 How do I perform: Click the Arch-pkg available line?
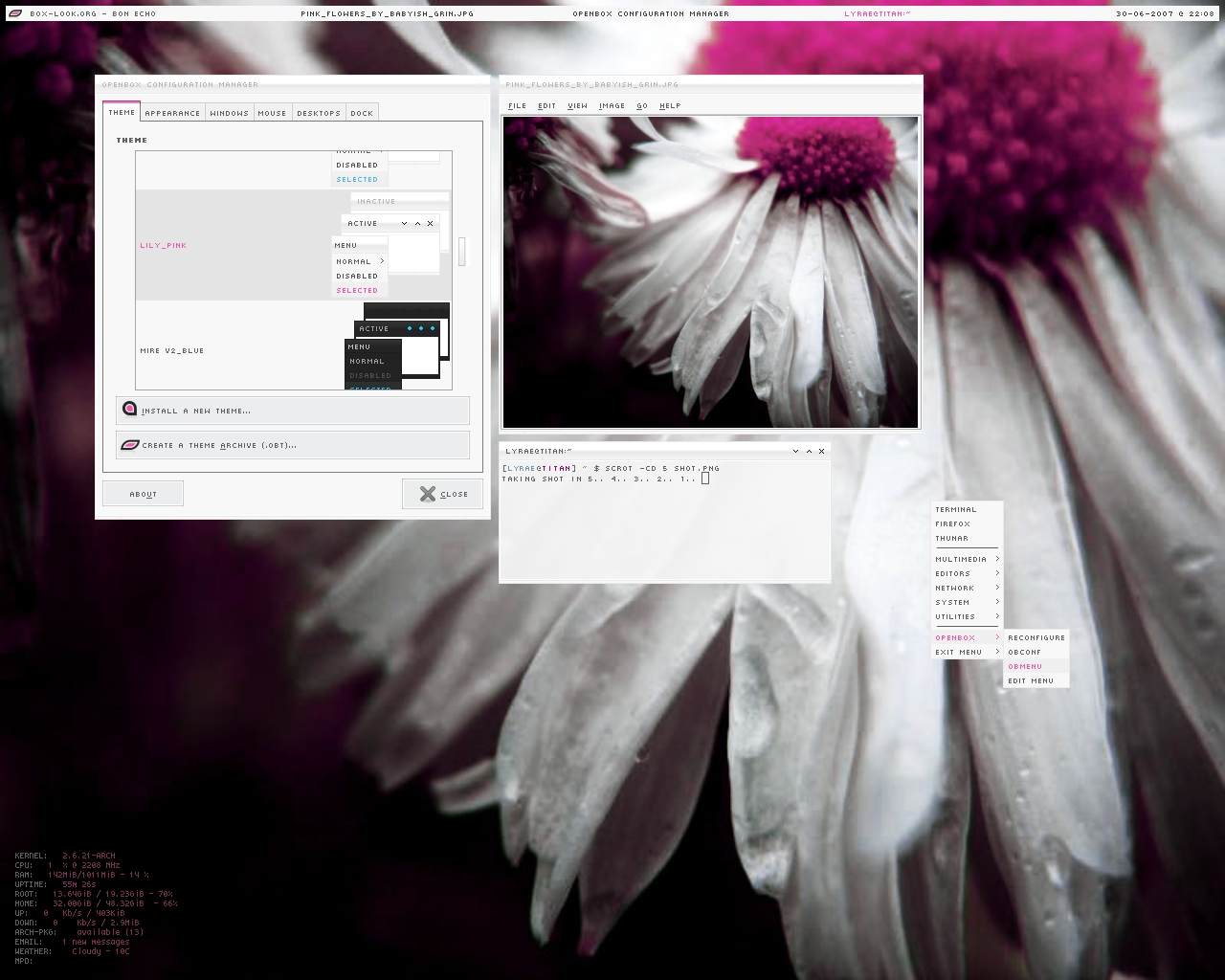point(79,932)
